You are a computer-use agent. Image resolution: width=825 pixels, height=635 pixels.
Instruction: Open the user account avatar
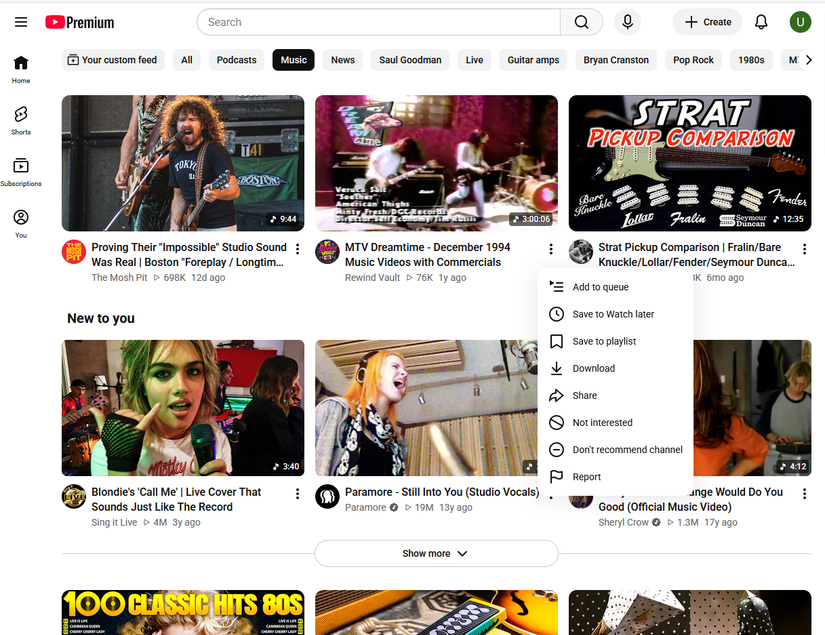tap(800, 22)
